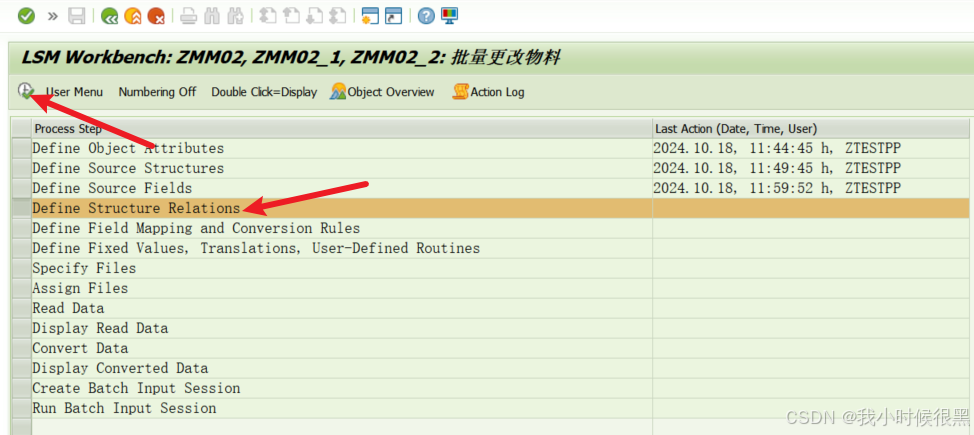Click the green Enter checkmark icon
The image size is (974, 435).
coord(26,16)
